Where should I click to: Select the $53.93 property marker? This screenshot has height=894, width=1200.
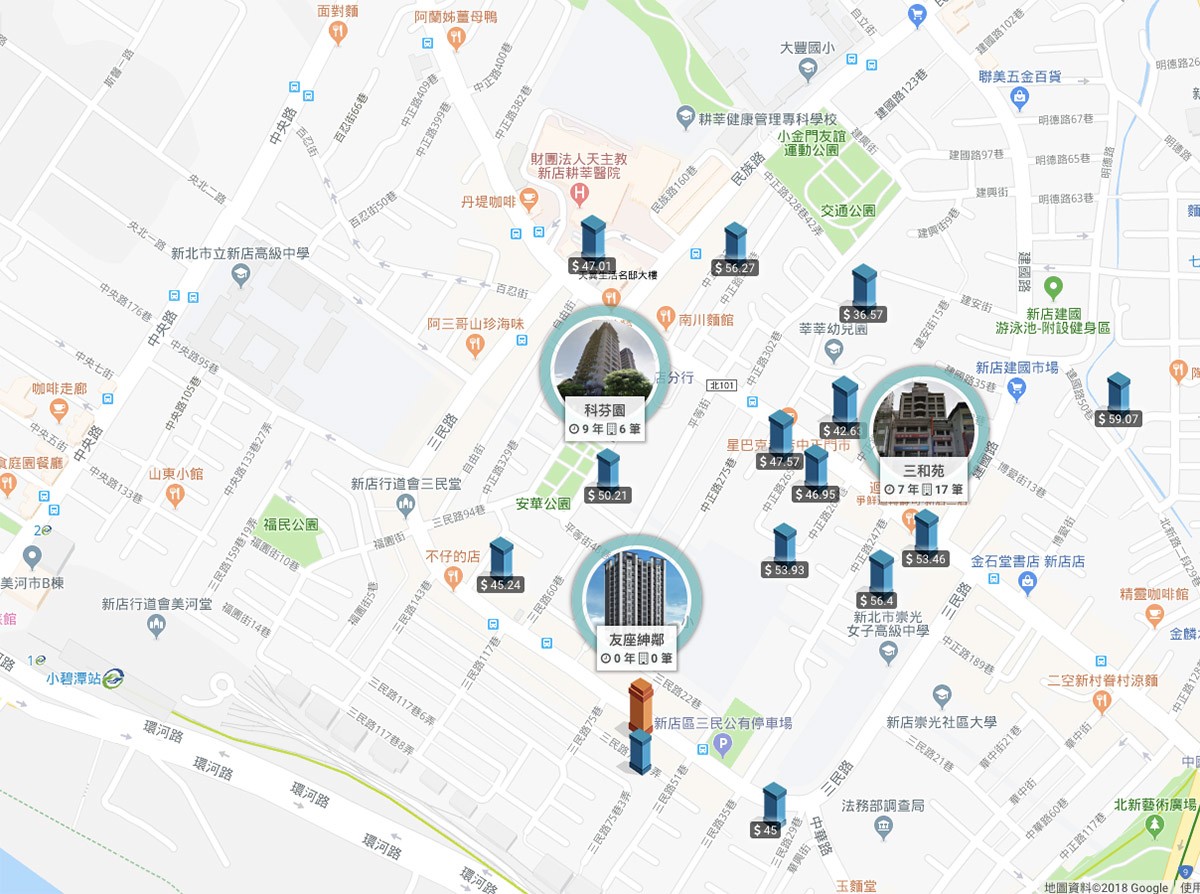(x=784, y=551)
